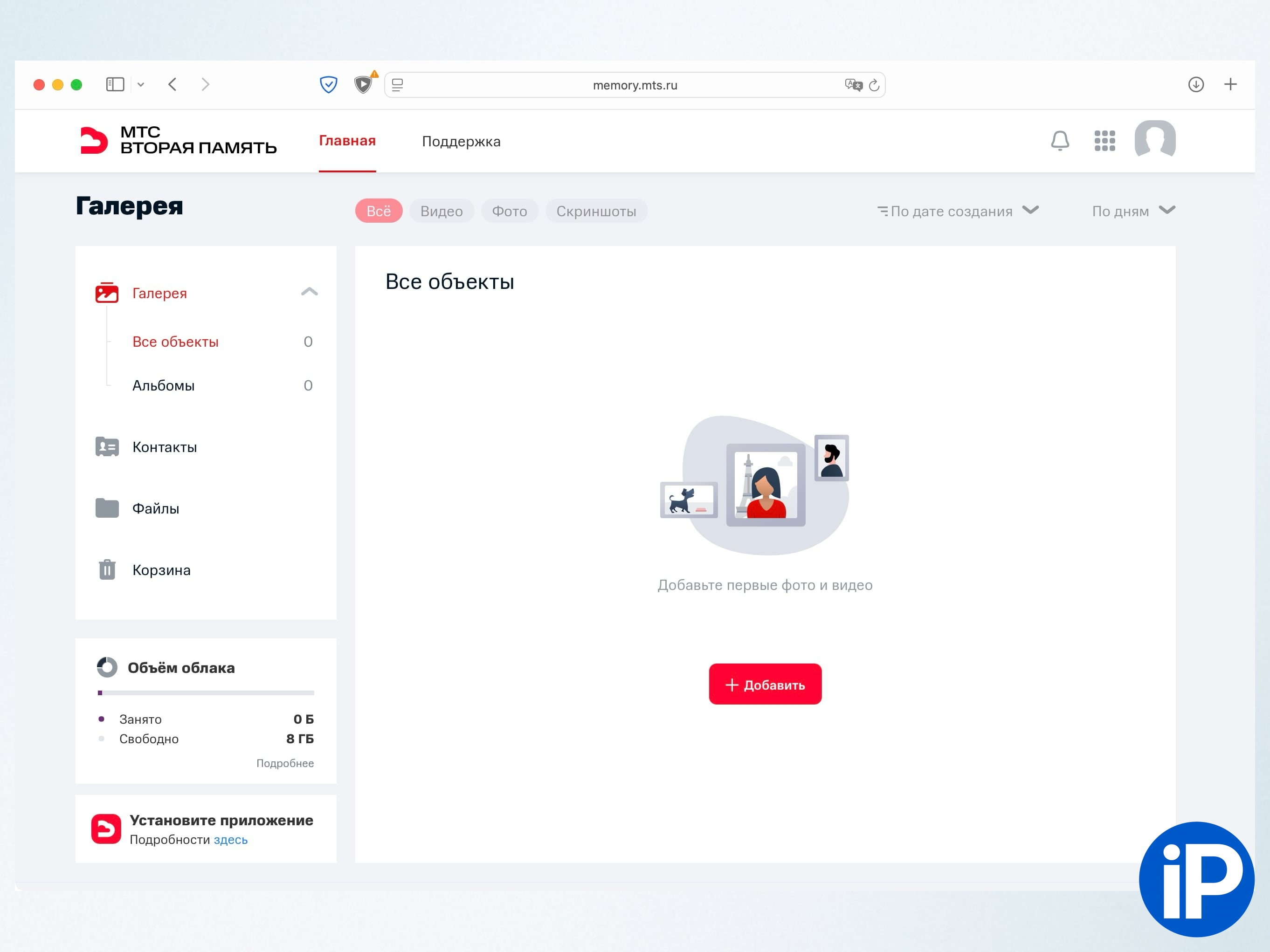This screenshot has height=952, width=1270.
Task: Open the Файлы folder section
Action: click(155, 508)
